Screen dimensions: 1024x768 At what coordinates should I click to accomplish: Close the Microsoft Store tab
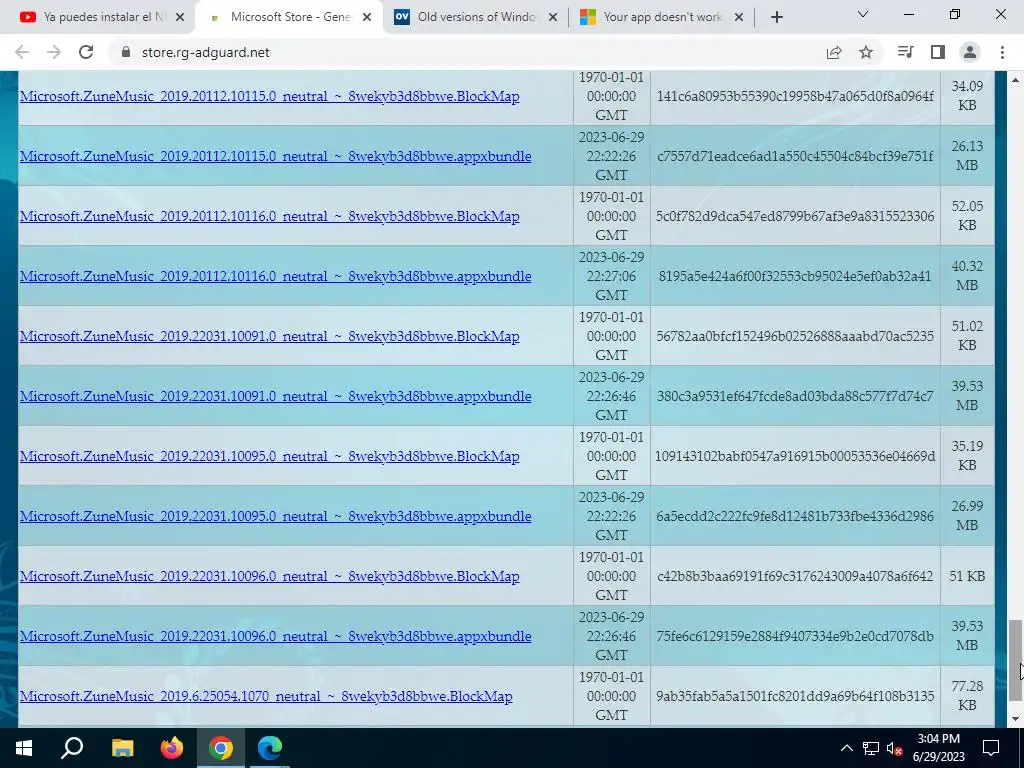pyautogui.click(x=367, y=18)
